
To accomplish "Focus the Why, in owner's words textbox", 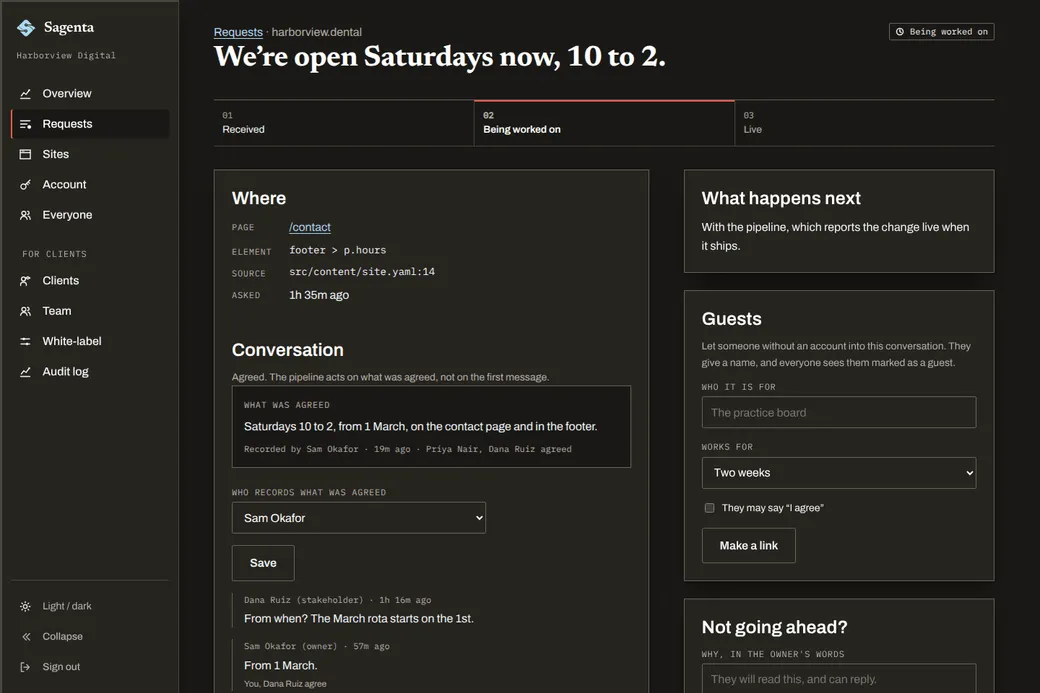I will pyautogui.click(x=839, y=678).
